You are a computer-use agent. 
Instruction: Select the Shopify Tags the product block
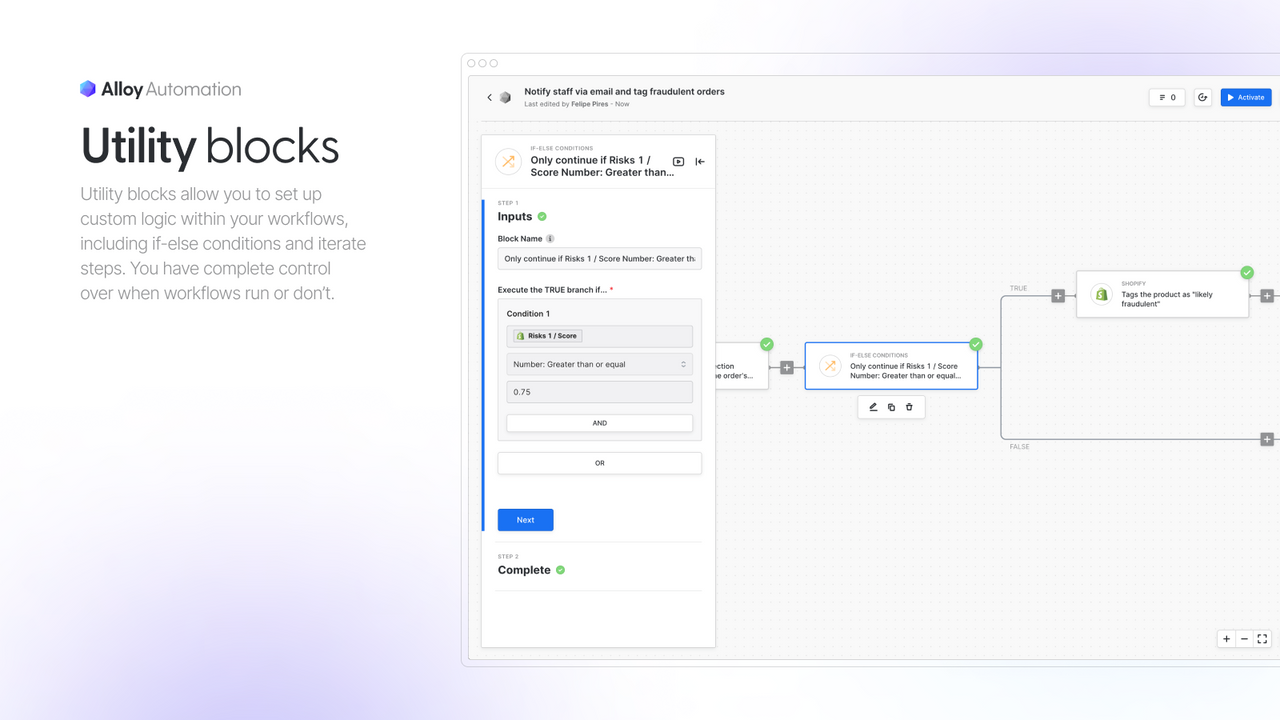click(1162, 294)
